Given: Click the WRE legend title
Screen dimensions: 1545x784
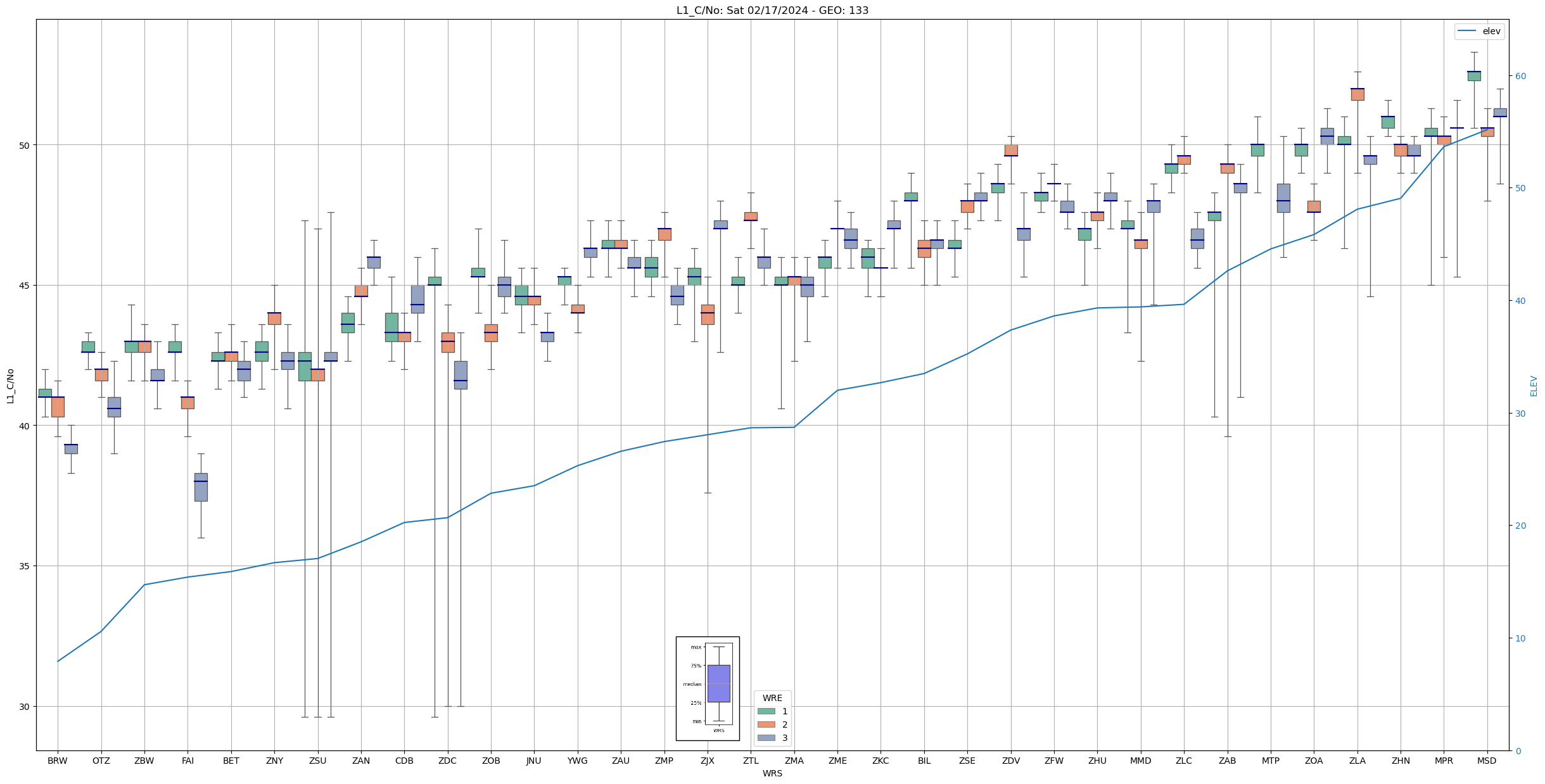Looking at the screenshot, I should click(x=772, y=699).
